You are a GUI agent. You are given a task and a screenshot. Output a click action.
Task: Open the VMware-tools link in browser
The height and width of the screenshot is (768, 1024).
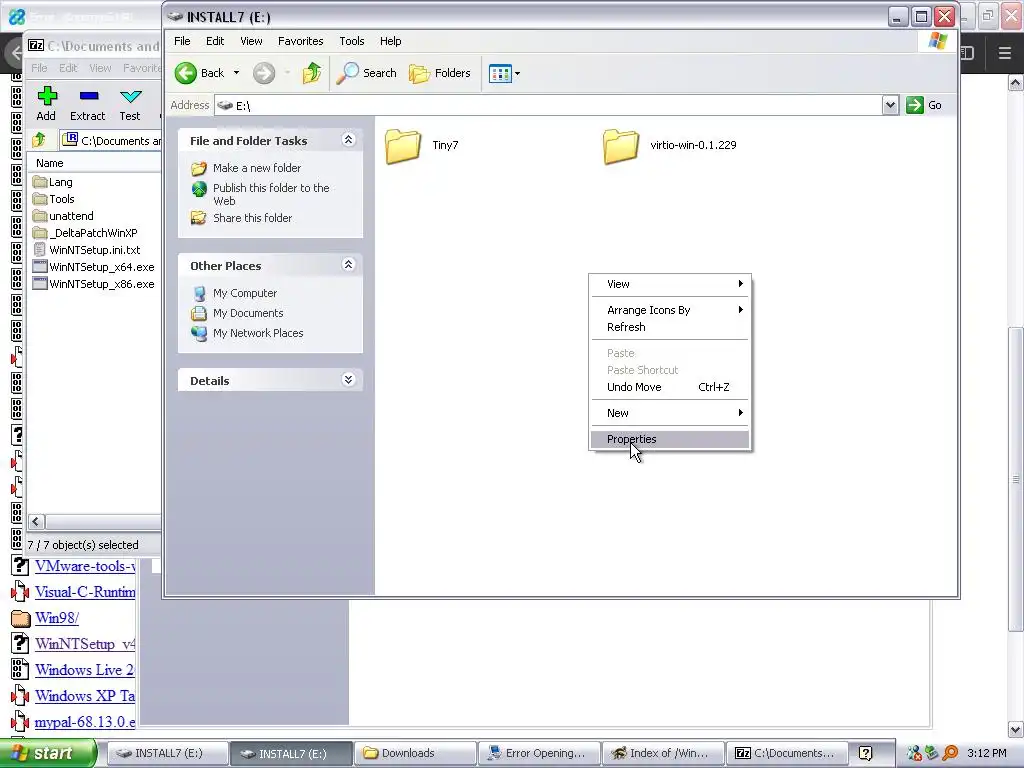pyautogui.click(x=85, y=566)
